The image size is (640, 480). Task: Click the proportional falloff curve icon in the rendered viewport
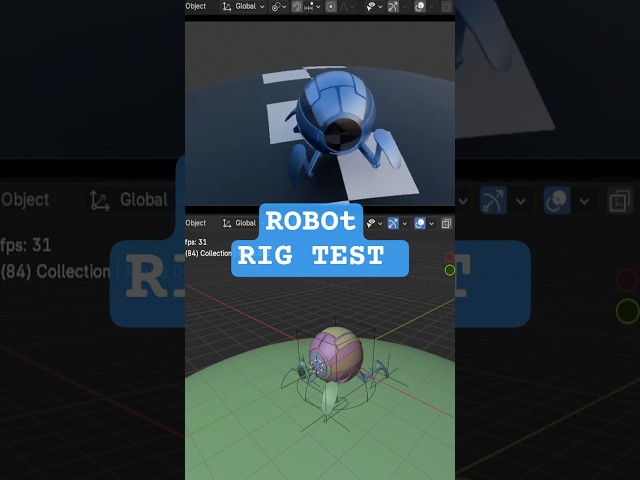344,7
